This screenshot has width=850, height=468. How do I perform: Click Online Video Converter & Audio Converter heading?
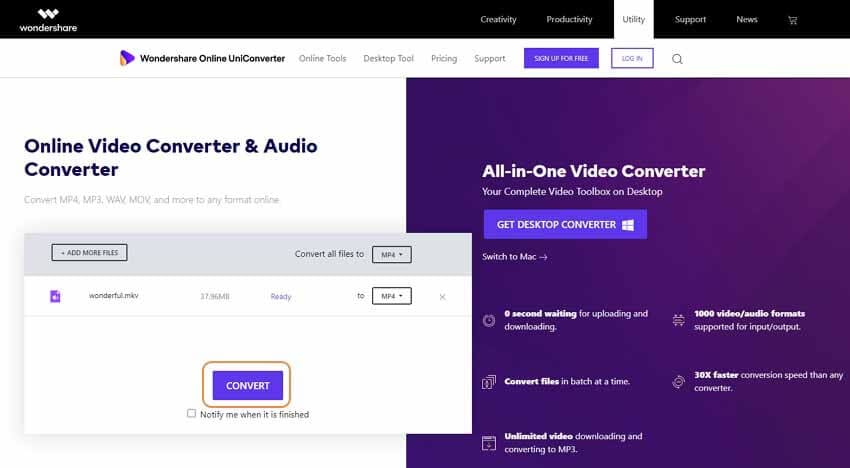point(171,157)
